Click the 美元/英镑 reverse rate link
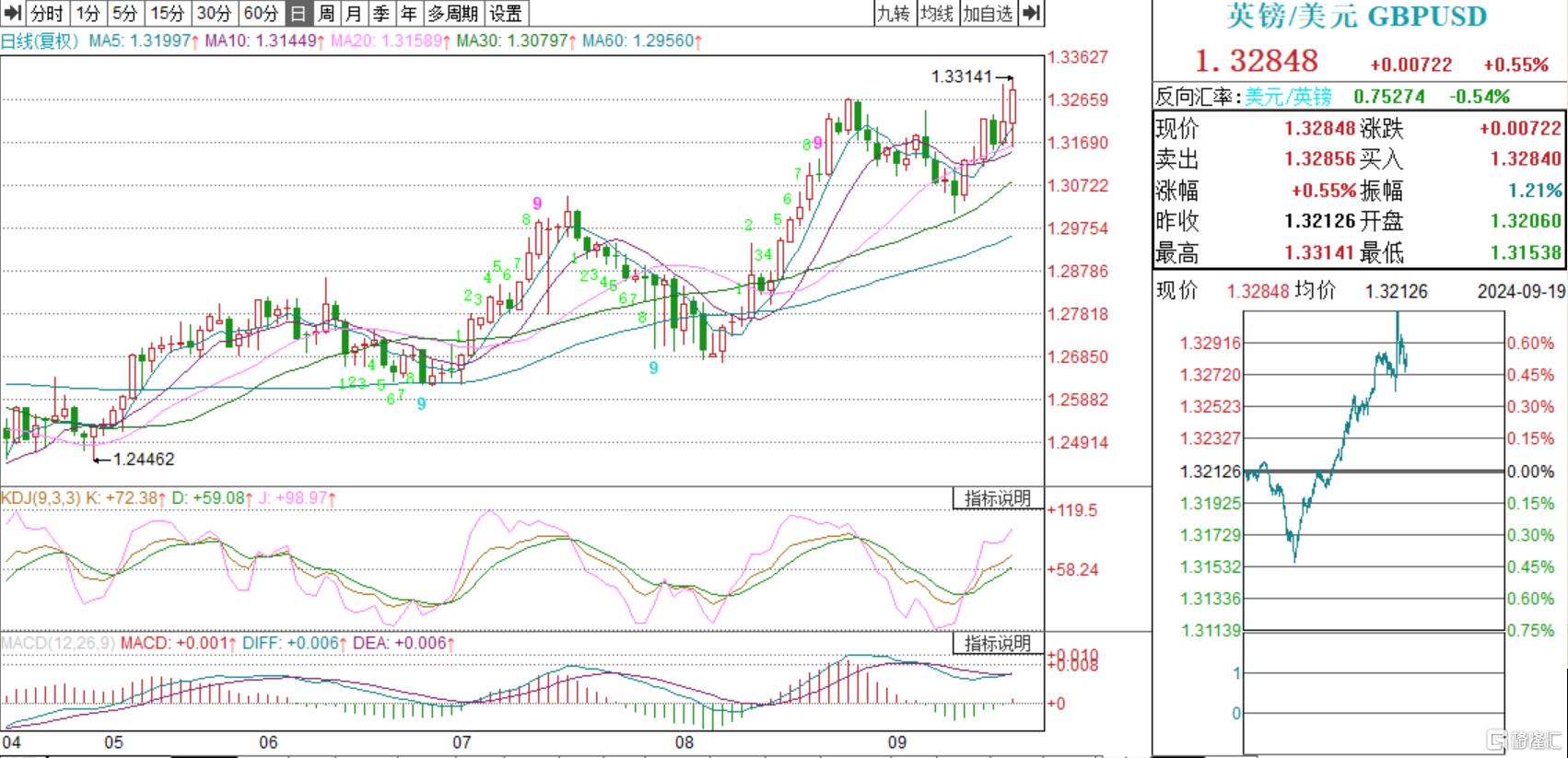This screenshot has height=758, width=1568. point(1288,97)
